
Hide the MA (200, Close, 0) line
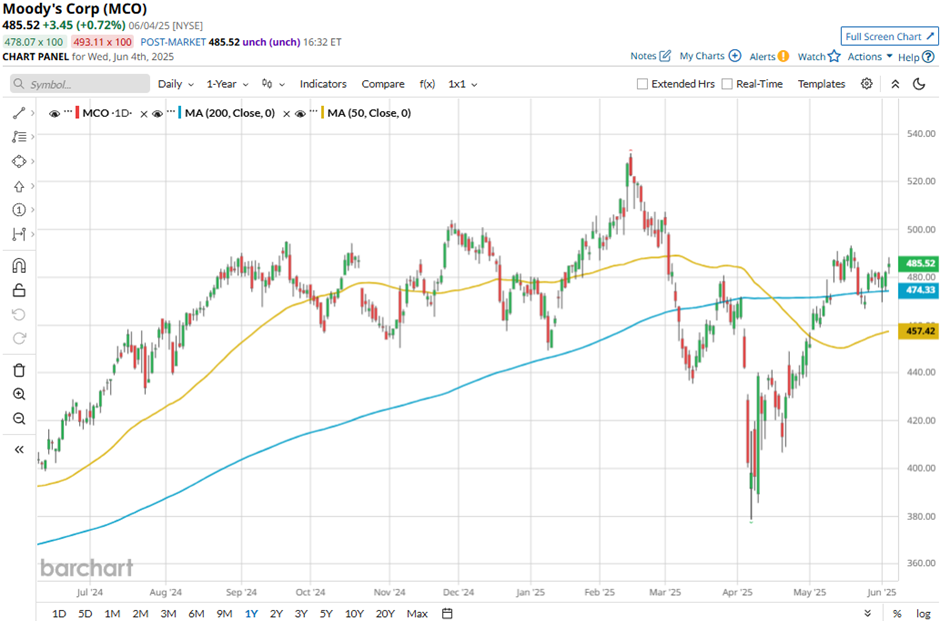159,114
